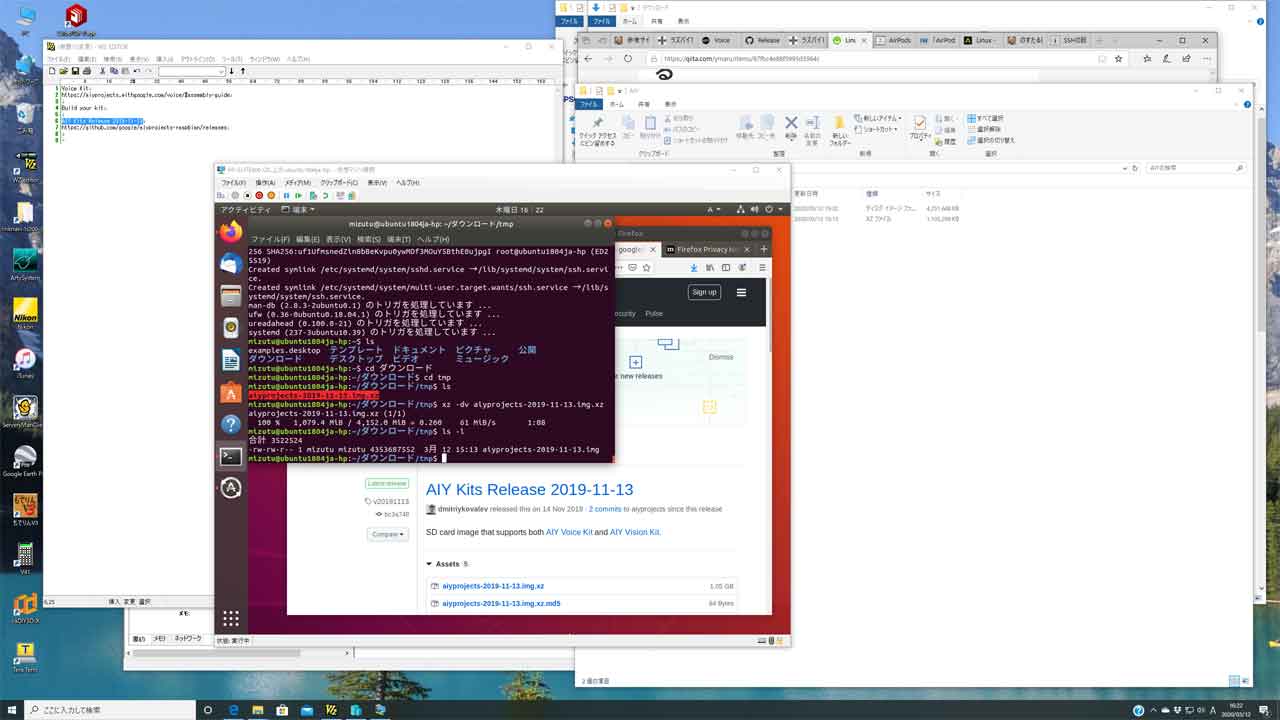Select Terminal icon in Ubuntu dock
Screen dimensions: 1280x720
231,456
